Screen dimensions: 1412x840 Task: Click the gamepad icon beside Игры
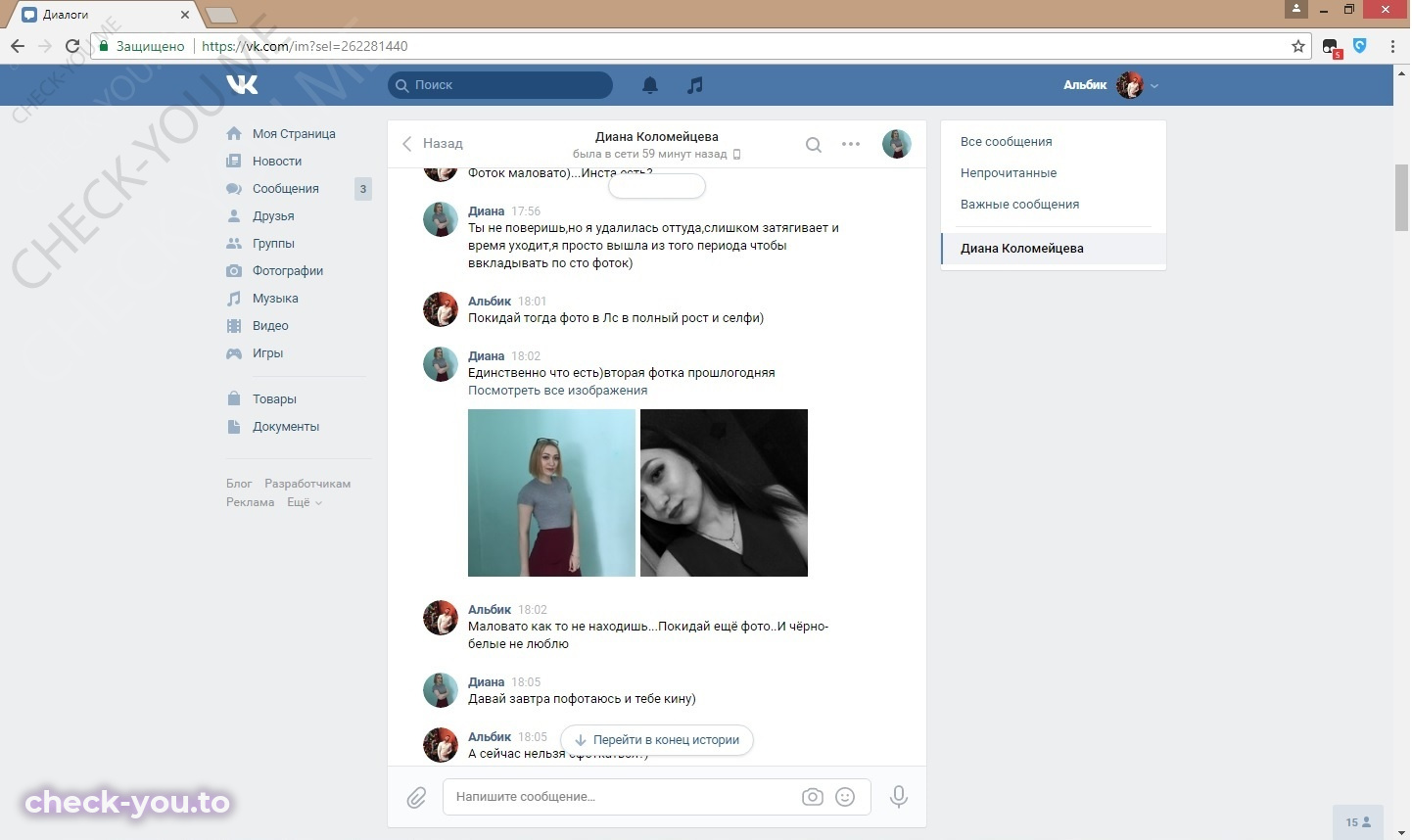(234, 353)
